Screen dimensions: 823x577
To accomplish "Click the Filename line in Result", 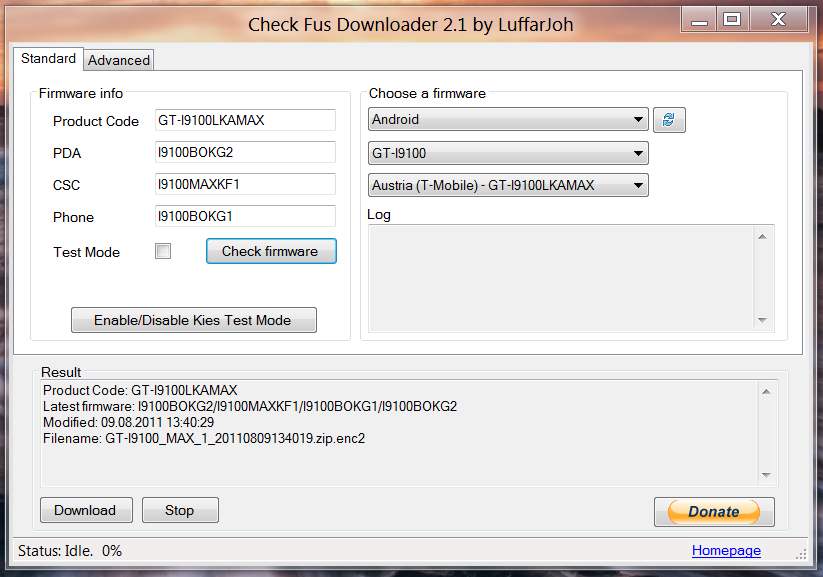I will coord(204,438).
